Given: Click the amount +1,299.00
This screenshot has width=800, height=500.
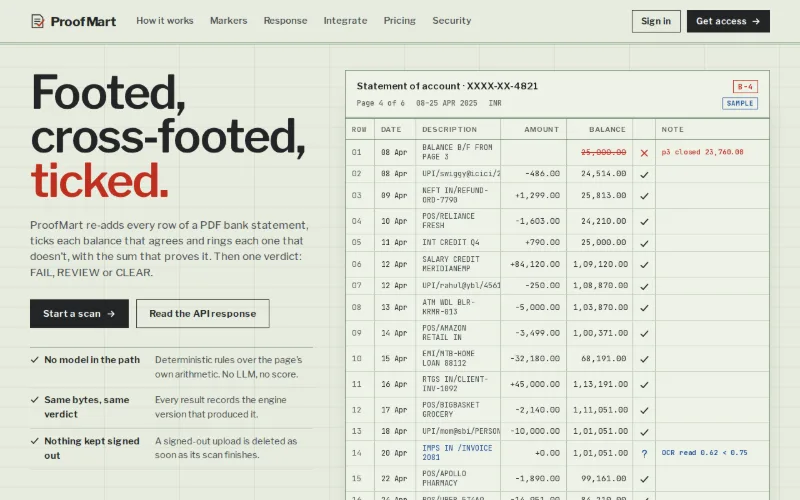Looking at the screenshot, I should [537, 195].
